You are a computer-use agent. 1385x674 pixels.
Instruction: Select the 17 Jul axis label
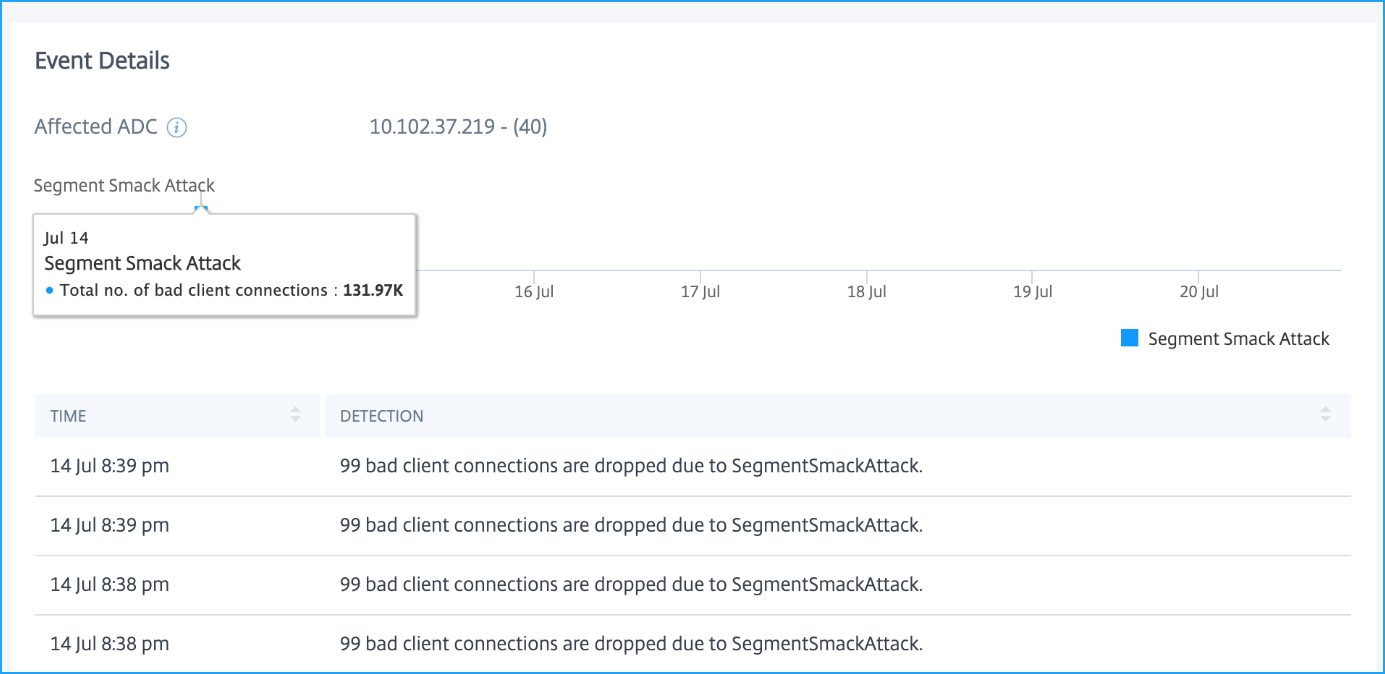(700, 292)
